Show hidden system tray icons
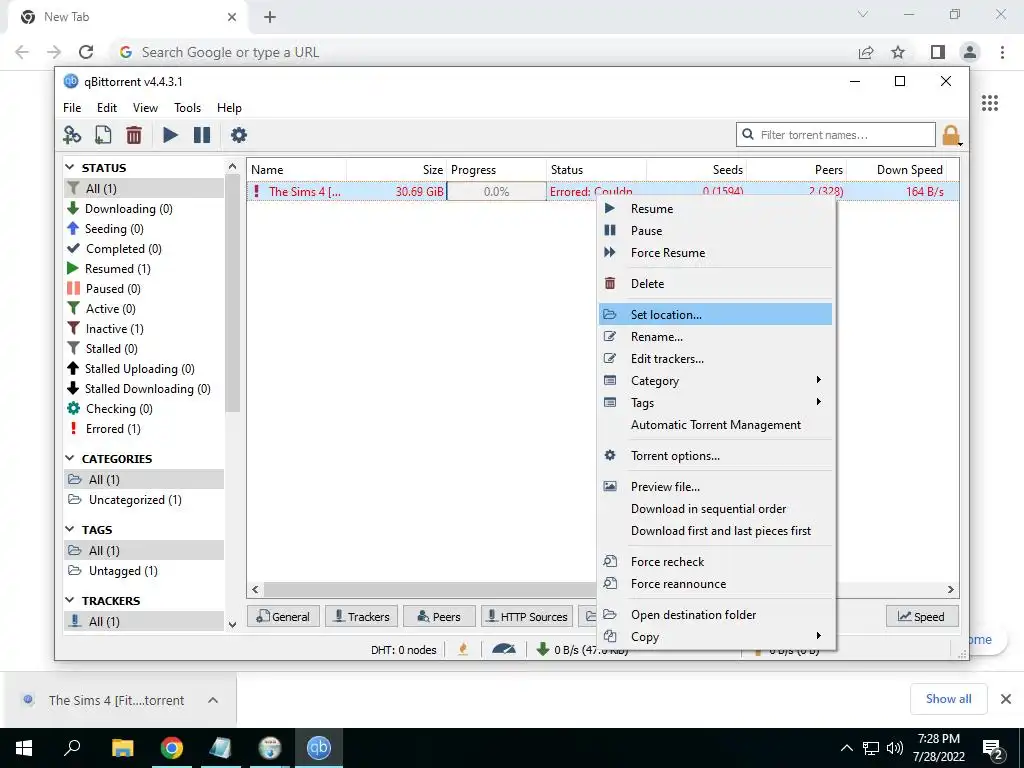1024x768 pixels. coord(846,748)
